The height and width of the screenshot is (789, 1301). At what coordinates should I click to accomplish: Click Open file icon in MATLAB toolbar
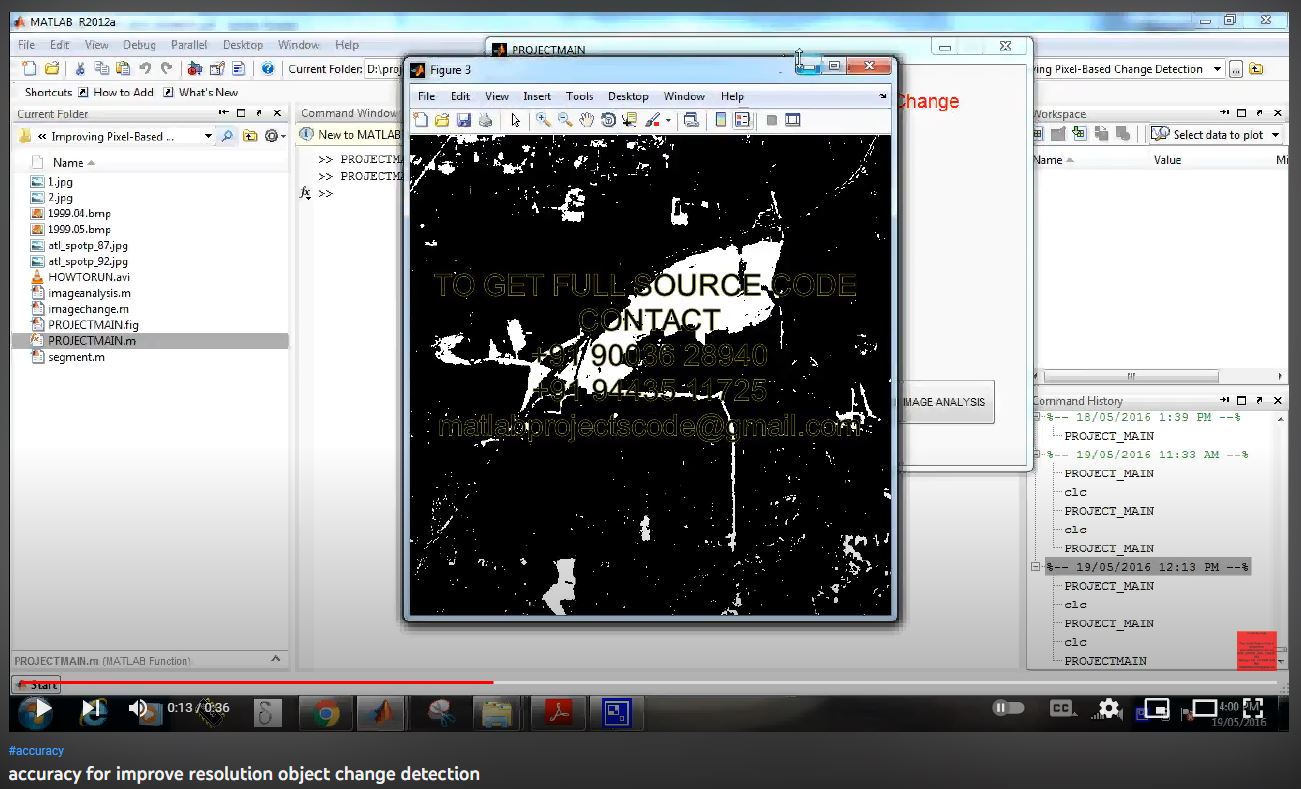pyautogui.click(x=51, y=69)
